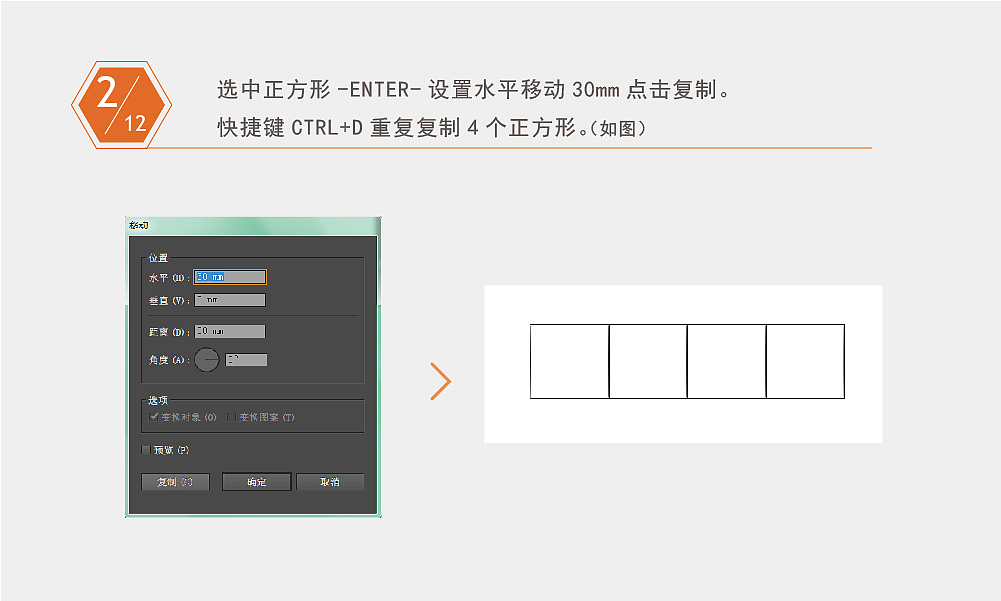The height and width of the screenshot is (601, 1001).
Task: Click inside the 垂直 vertical input field
Action: click(230, 299)
